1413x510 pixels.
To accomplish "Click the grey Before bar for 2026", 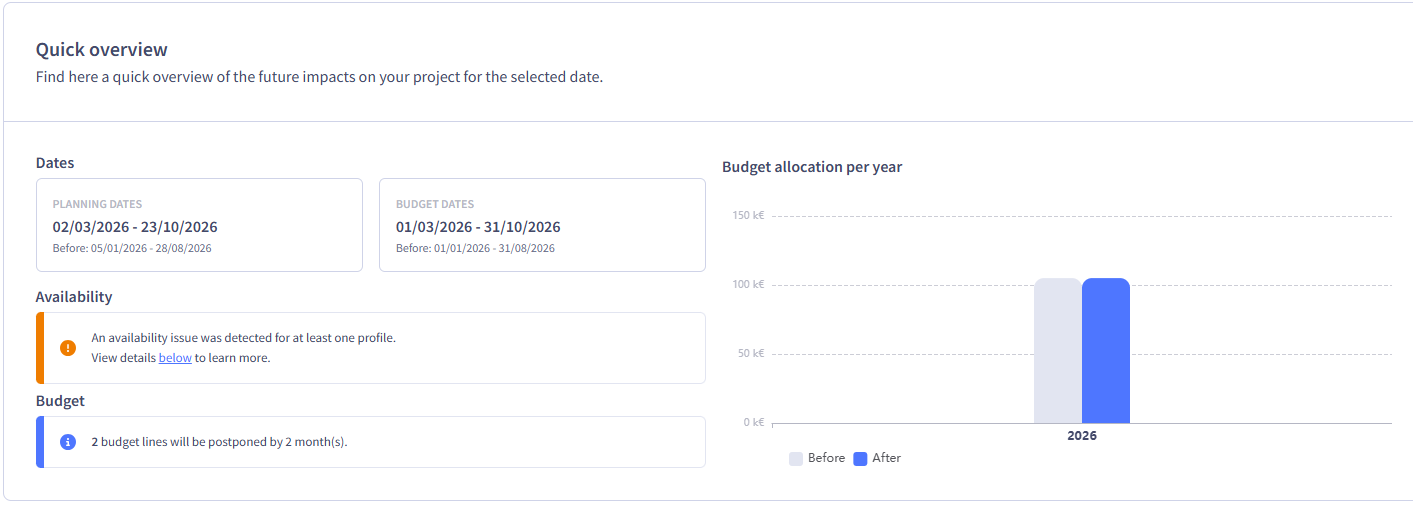I will 1057,350.
